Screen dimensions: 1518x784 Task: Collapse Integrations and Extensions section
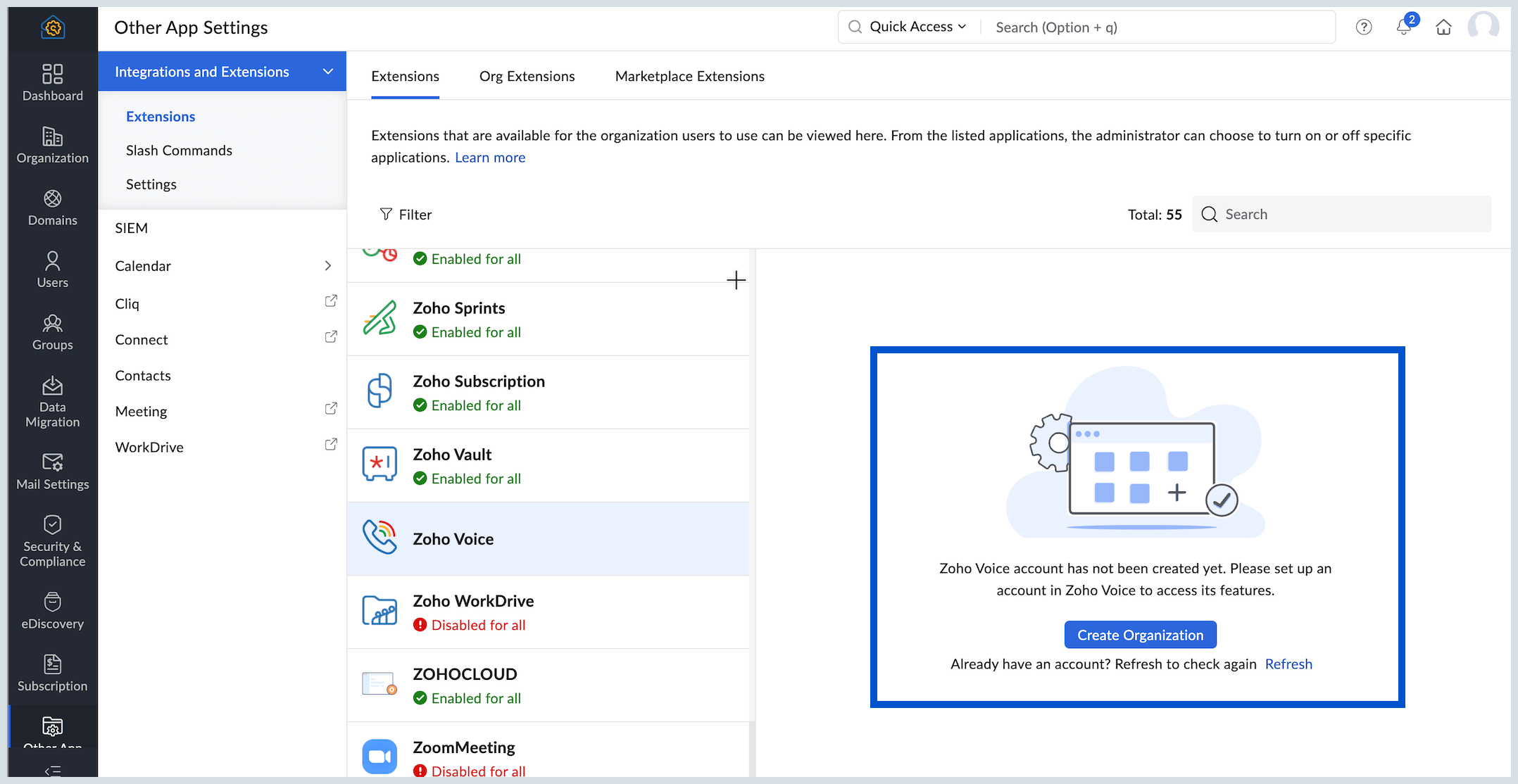point(327,71)
